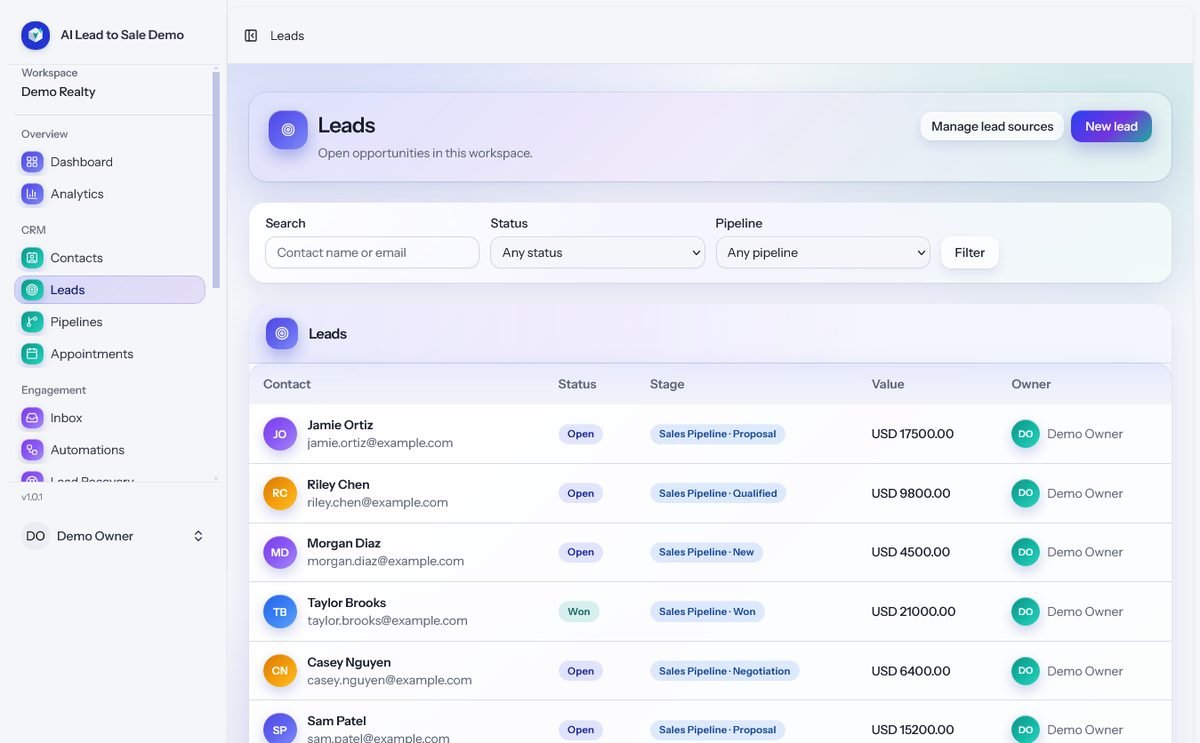Click the MD avatar for Morgan Diaz
1200x743 pixels.
[280, 552]
